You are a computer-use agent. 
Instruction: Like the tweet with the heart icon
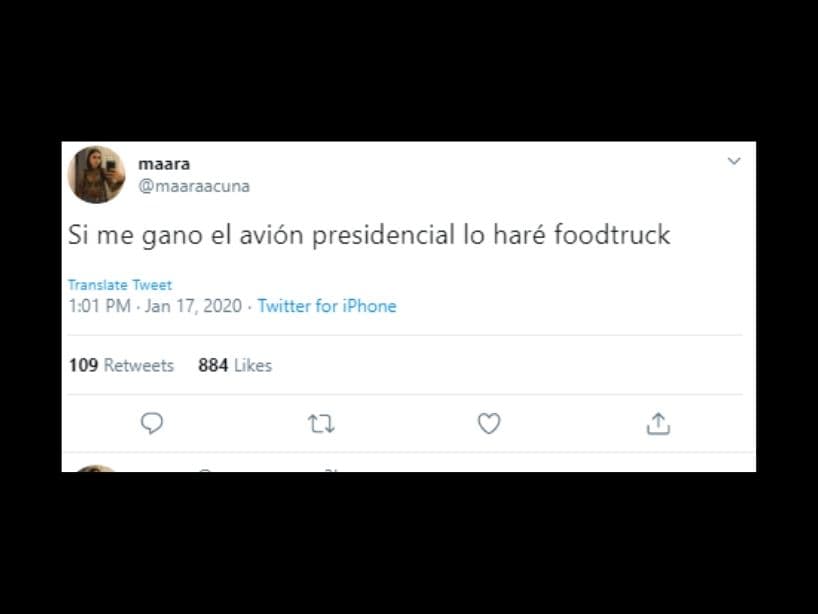[489, 424]
